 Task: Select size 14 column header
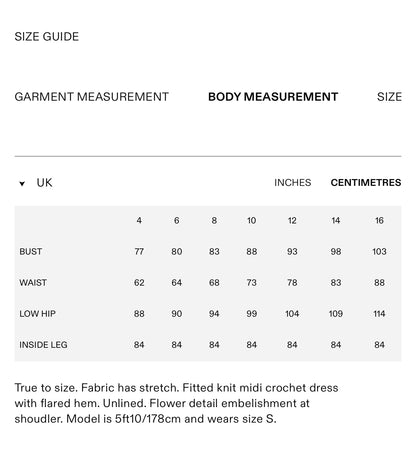point(336,220)
